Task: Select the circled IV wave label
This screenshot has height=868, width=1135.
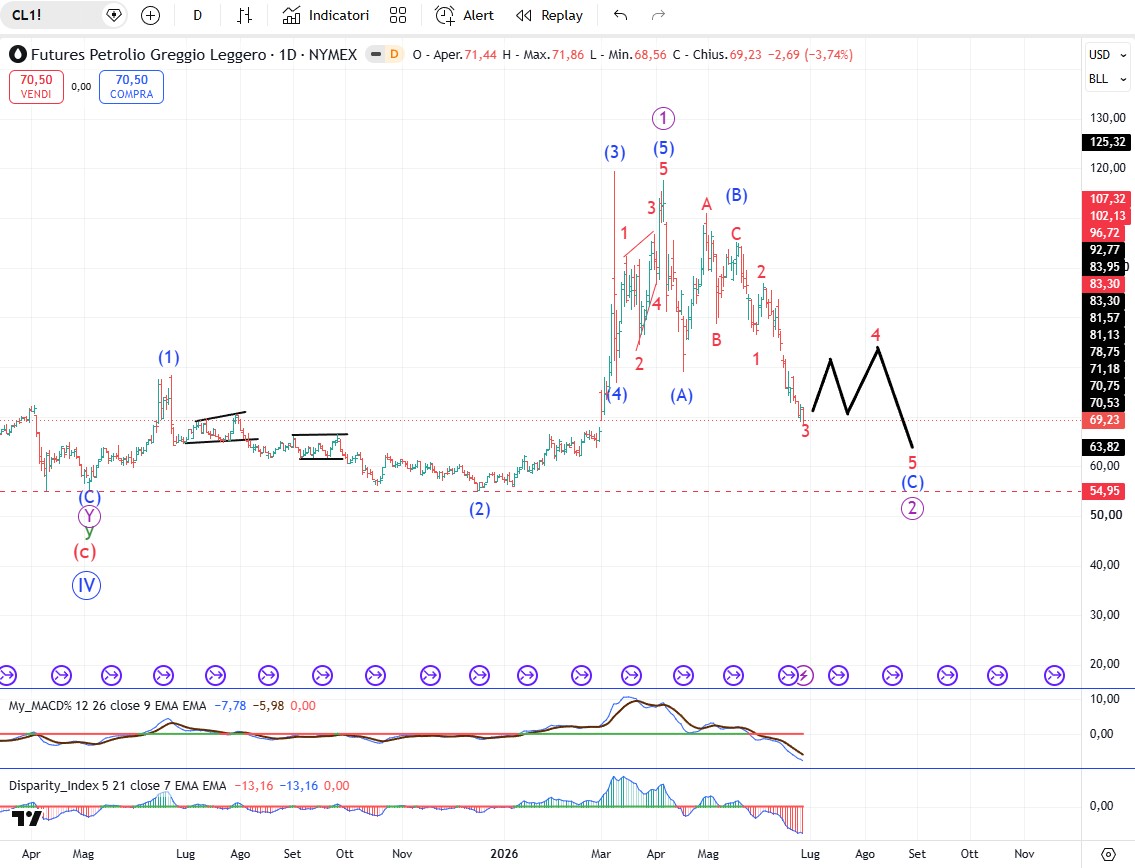Action: (86, 586)
